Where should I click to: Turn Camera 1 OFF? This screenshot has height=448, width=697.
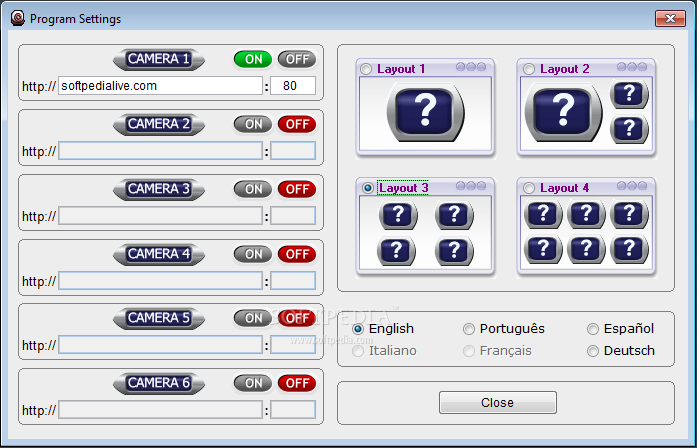coord(297,59)
